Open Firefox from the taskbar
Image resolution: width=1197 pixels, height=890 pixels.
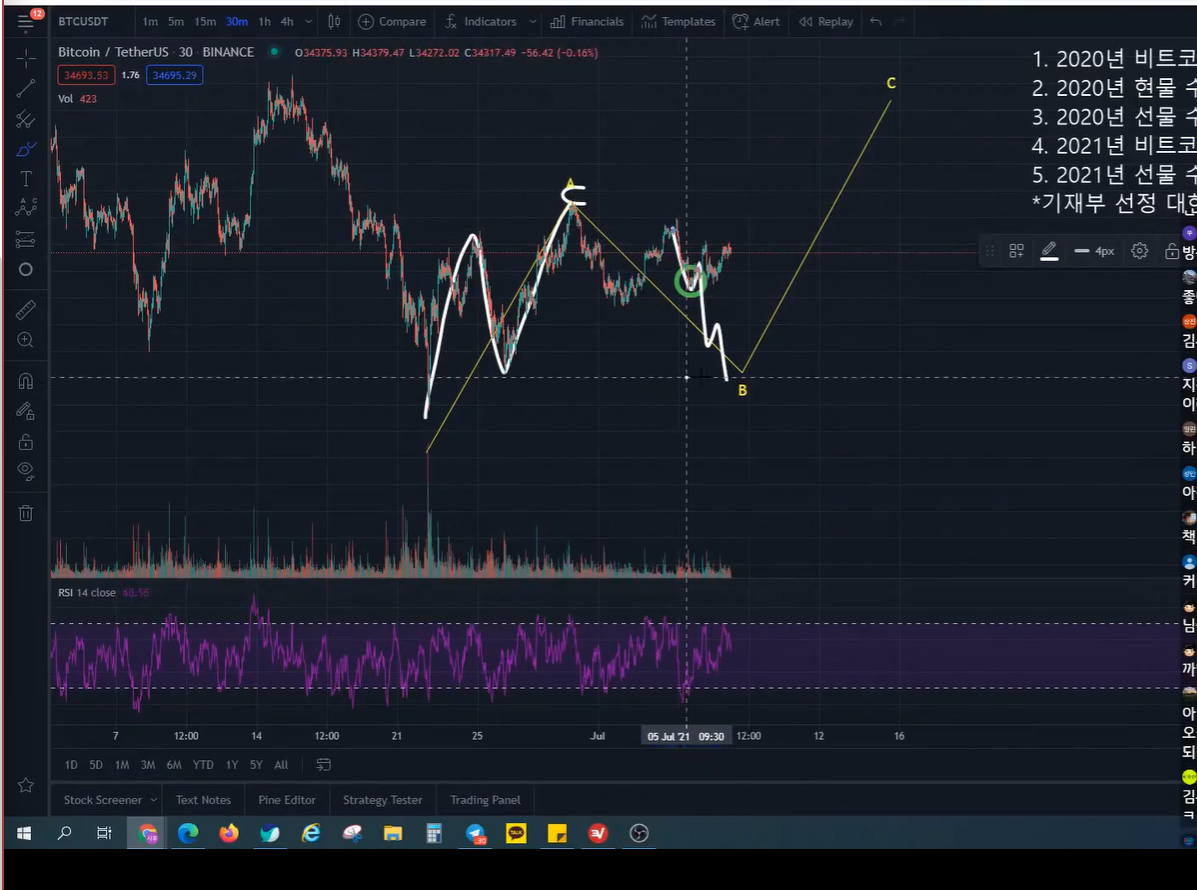[228, 834]
